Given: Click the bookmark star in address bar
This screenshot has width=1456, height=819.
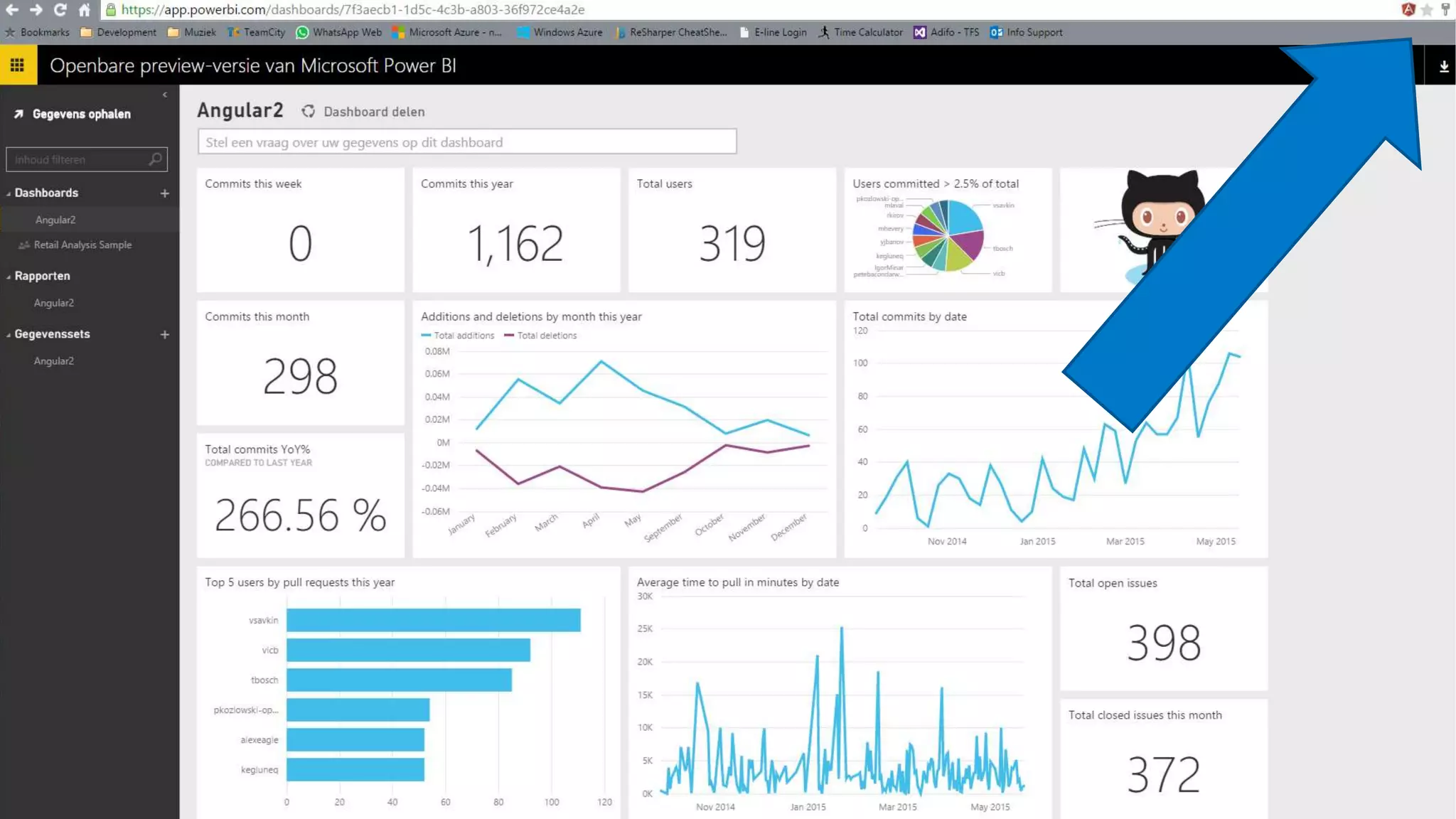Looking at the screenshot, I should (x=1426, y=10).
